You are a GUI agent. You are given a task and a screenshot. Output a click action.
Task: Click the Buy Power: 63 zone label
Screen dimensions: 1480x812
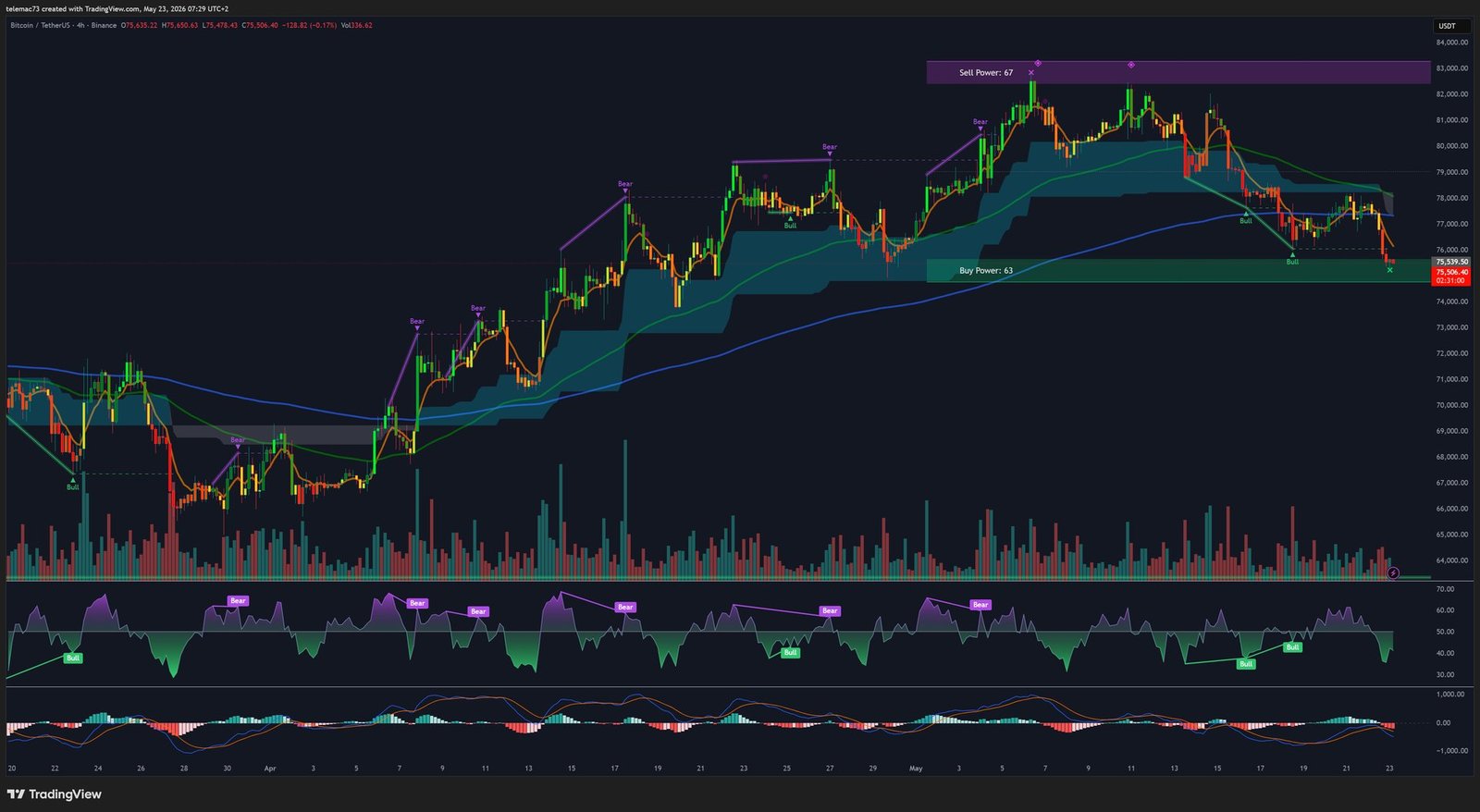(x=986, y=271)
